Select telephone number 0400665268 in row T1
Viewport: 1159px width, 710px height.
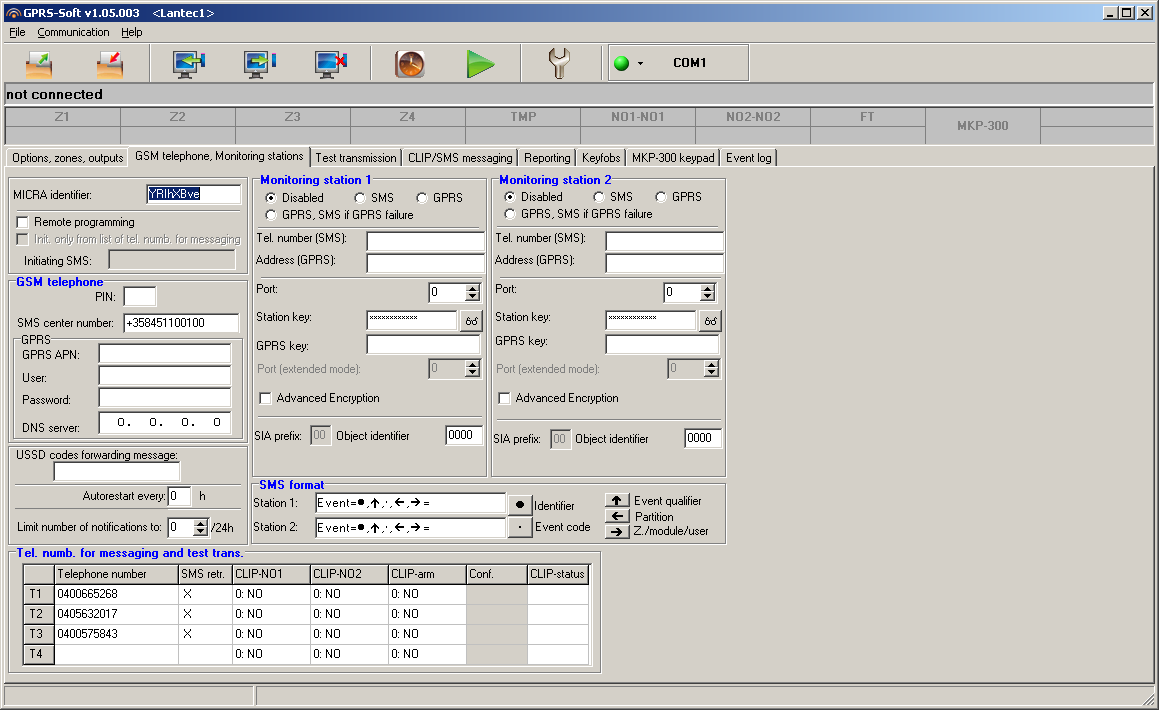[117, 594]
